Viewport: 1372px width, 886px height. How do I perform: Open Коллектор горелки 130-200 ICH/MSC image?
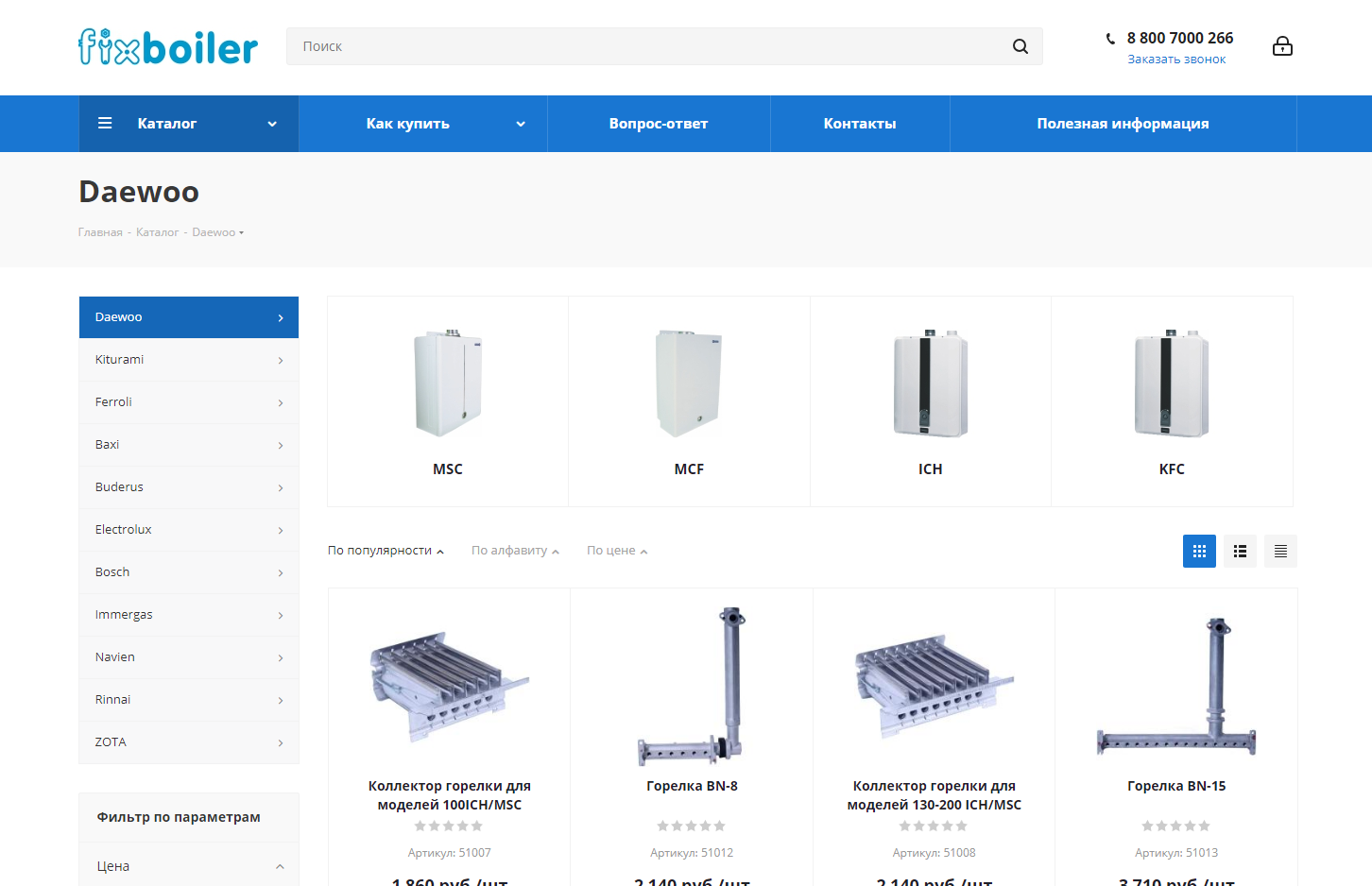coord(934,687)
